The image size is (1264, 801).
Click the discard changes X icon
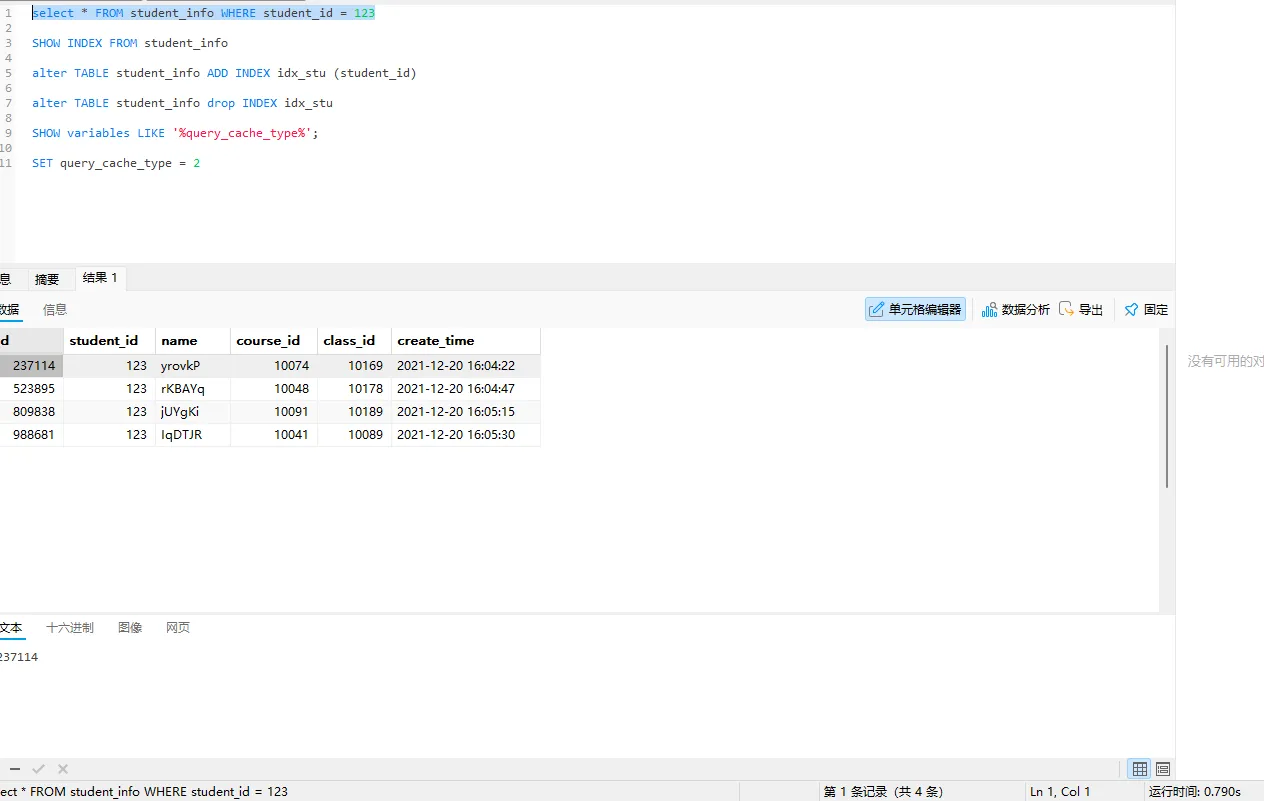pyautogui.click(x=63, y=769)
